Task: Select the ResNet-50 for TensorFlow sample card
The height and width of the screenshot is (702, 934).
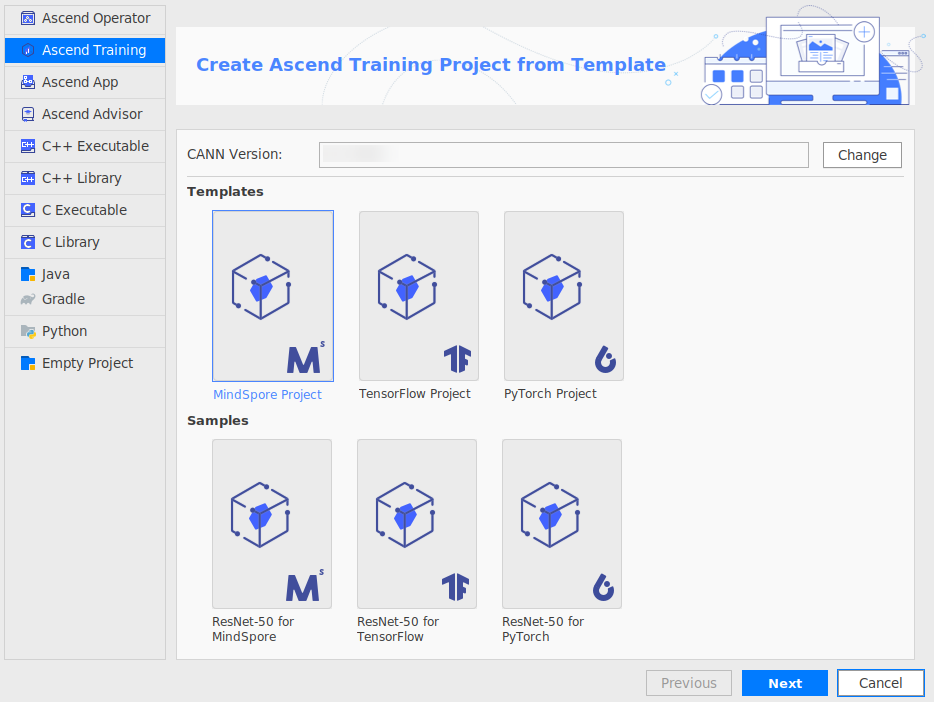Action: point(417,524)
